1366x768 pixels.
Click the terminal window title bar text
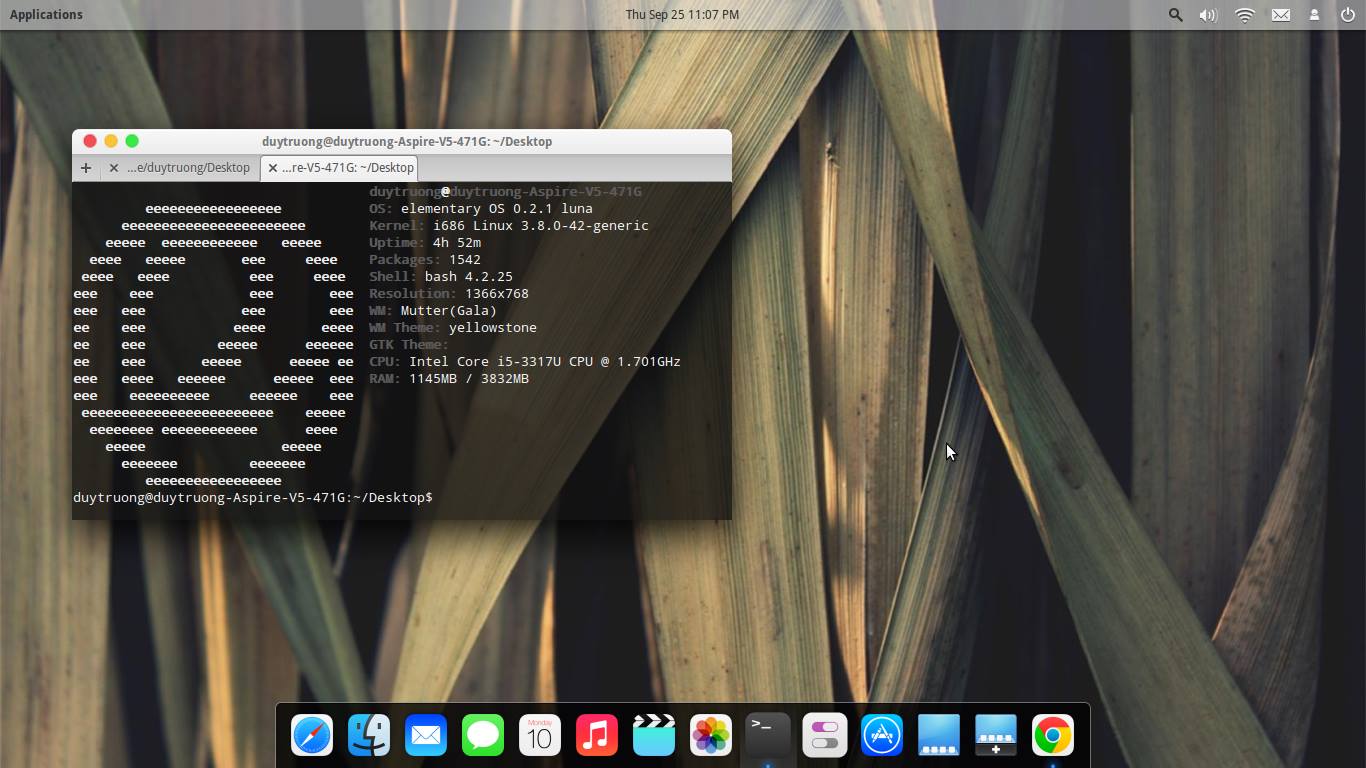tap(407, 141)
